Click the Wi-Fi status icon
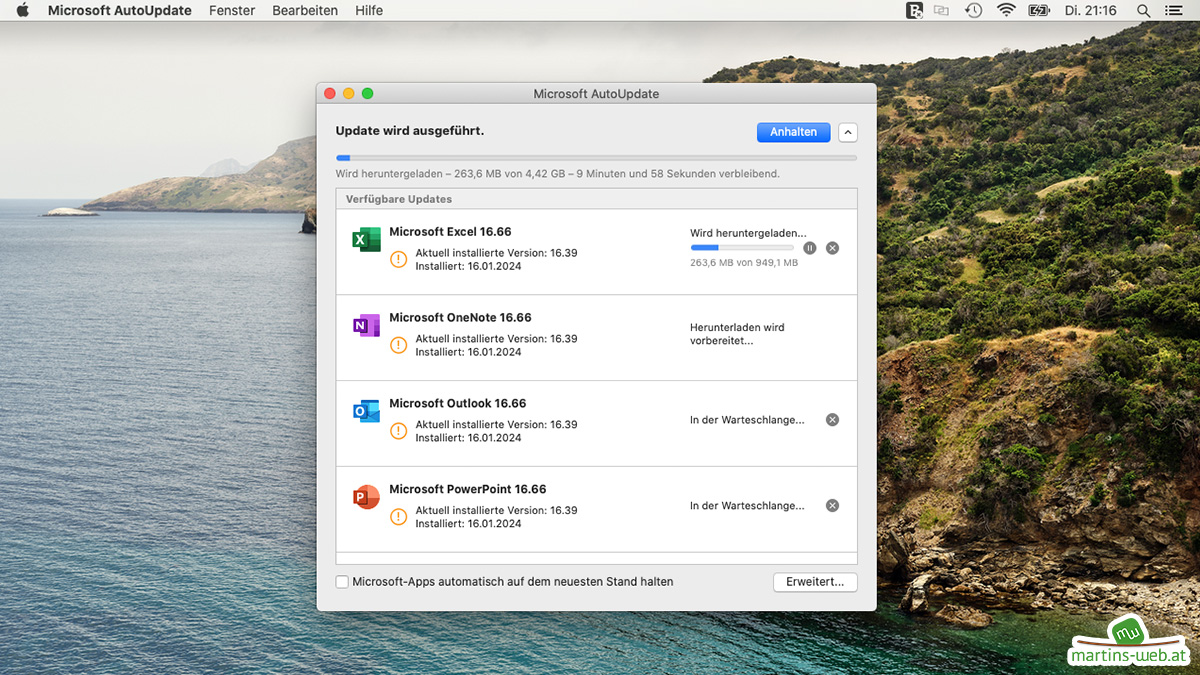The image size is (1200, 675). [1006, 10]
